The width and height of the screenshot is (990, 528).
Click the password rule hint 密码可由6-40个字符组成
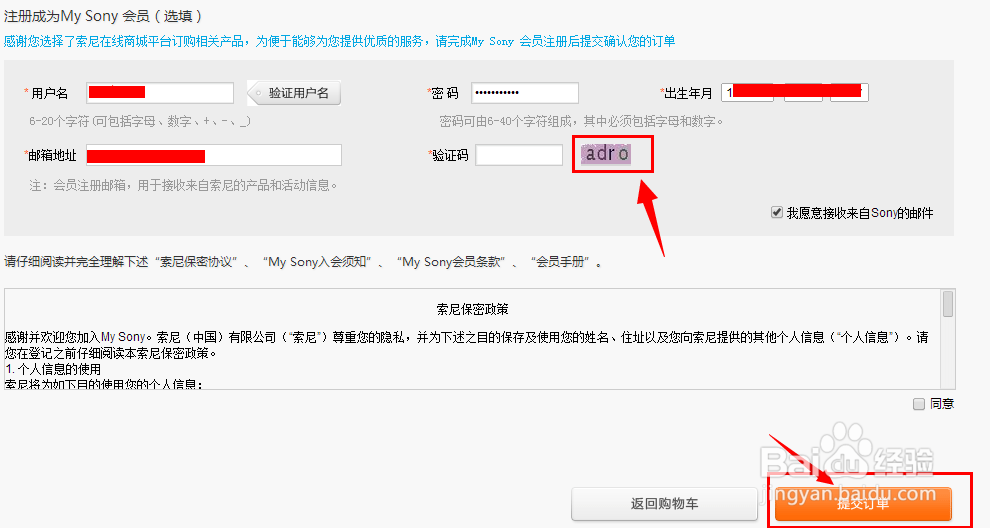click(x=581, y=121)
